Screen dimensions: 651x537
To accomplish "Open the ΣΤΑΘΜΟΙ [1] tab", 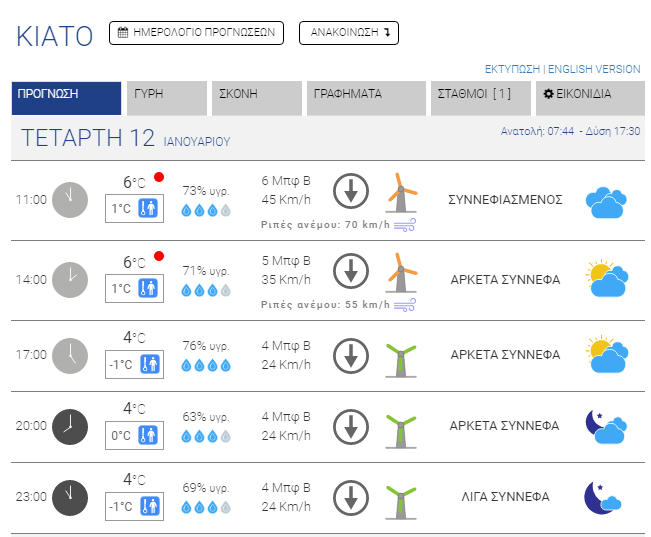I will tap(475, 98).
